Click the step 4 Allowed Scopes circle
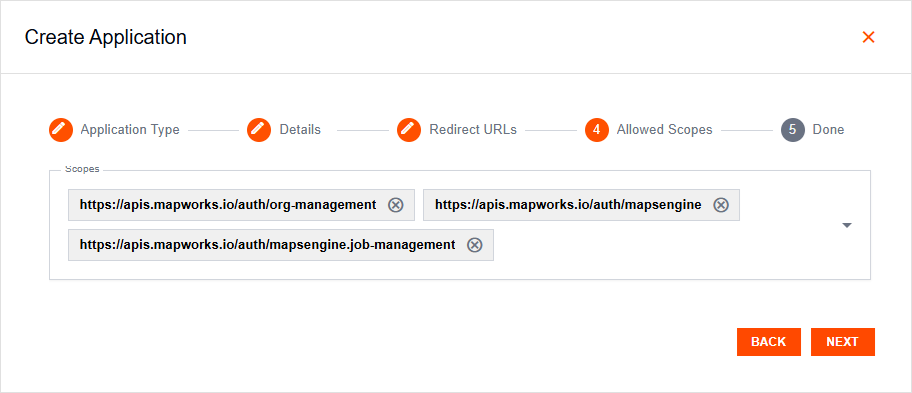912x393 pixels. coord(597,130)
